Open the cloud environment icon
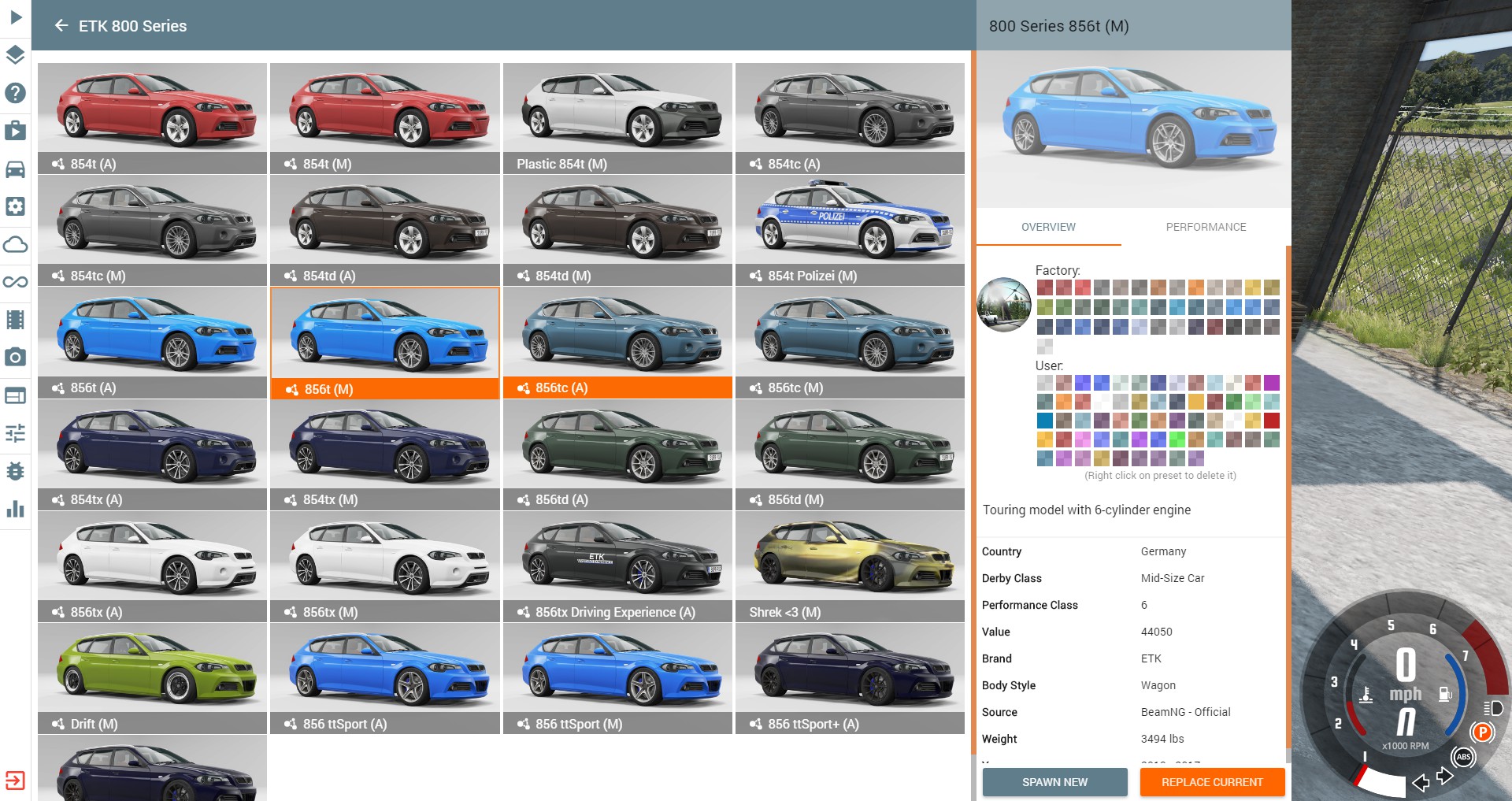 tap(15, 244)
